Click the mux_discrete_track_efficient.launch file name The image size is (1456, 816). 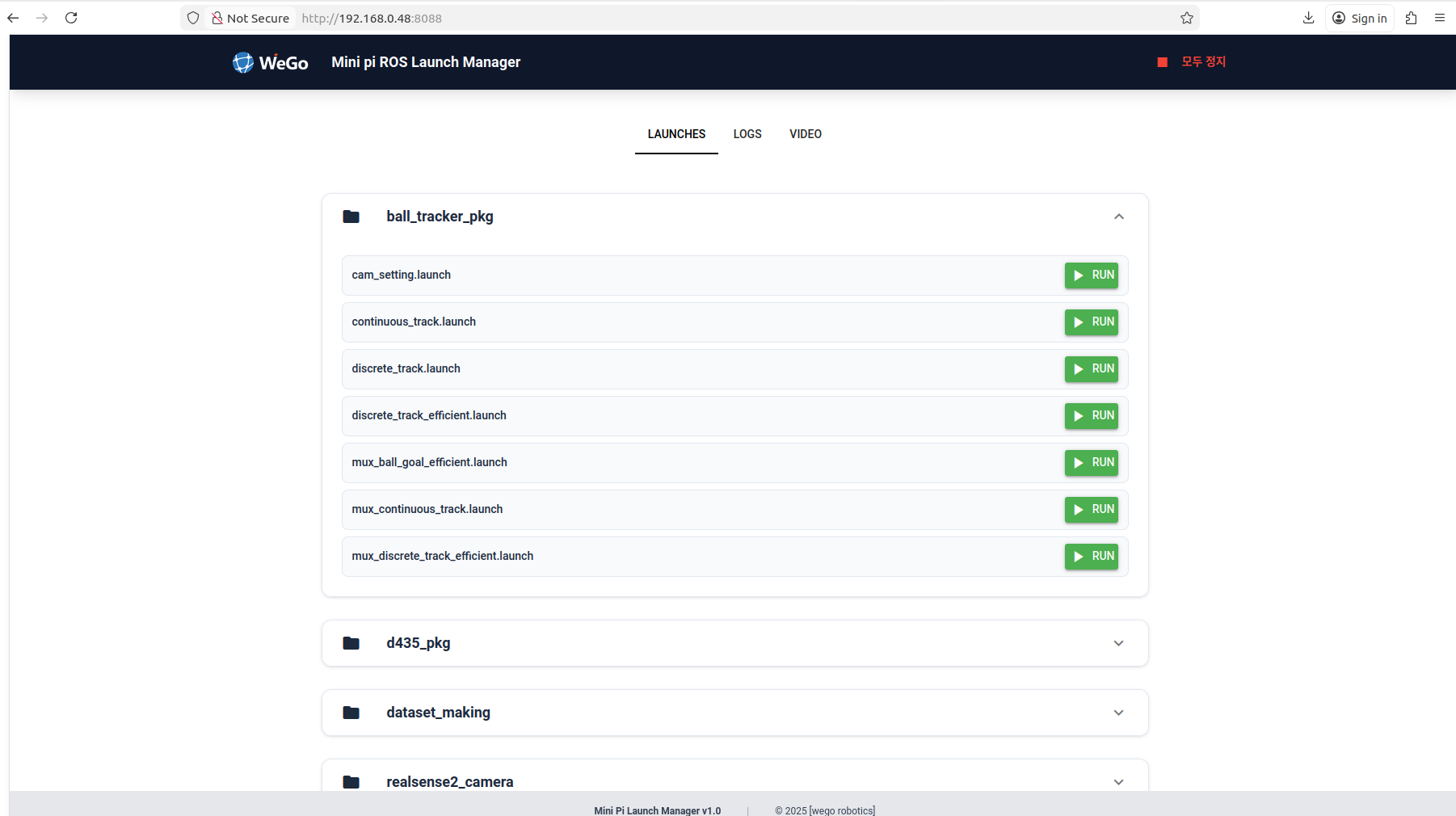[x=443, y=556]
